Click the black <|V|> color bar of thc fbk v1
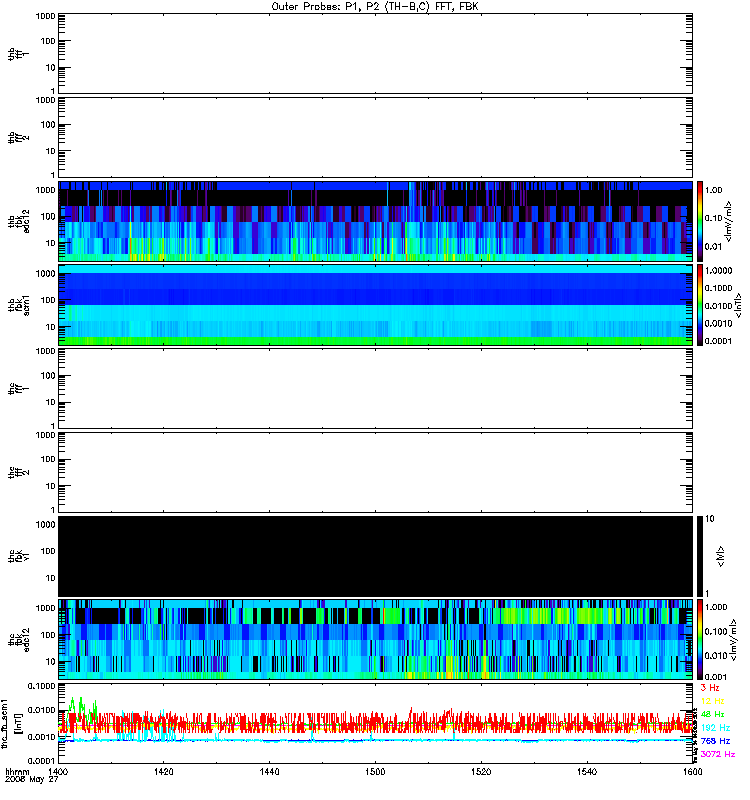 coord(700,556)
